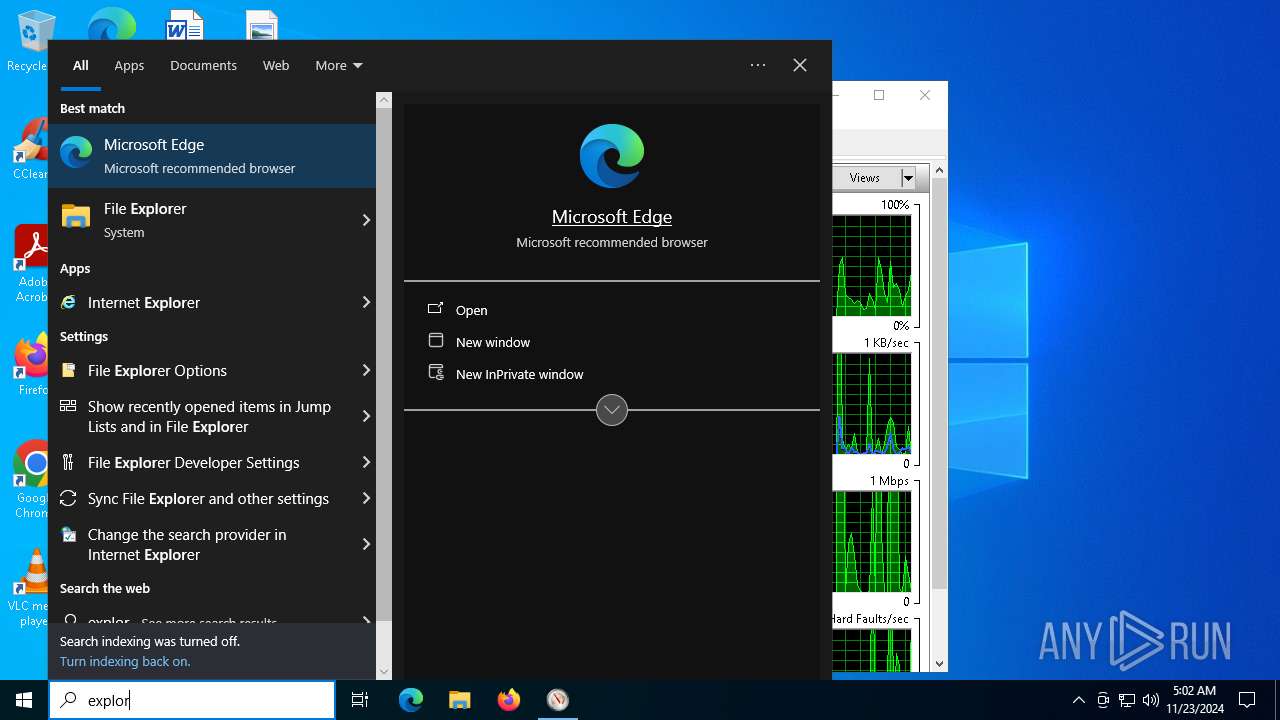The image size is (1280, 720).
Task: Expand File Explorer Developer Settings arrow
Action: tap(366, 462)
